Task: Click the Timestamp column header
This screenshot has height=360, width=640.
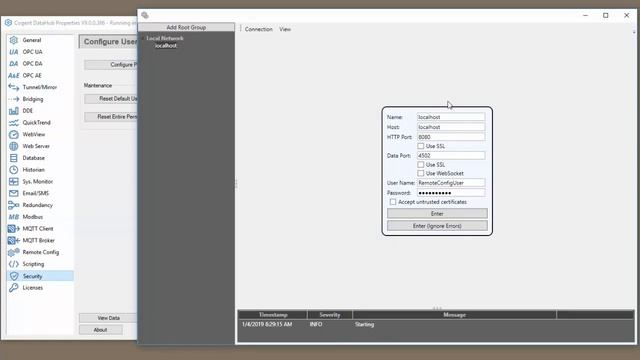Action: click(273, 315)
